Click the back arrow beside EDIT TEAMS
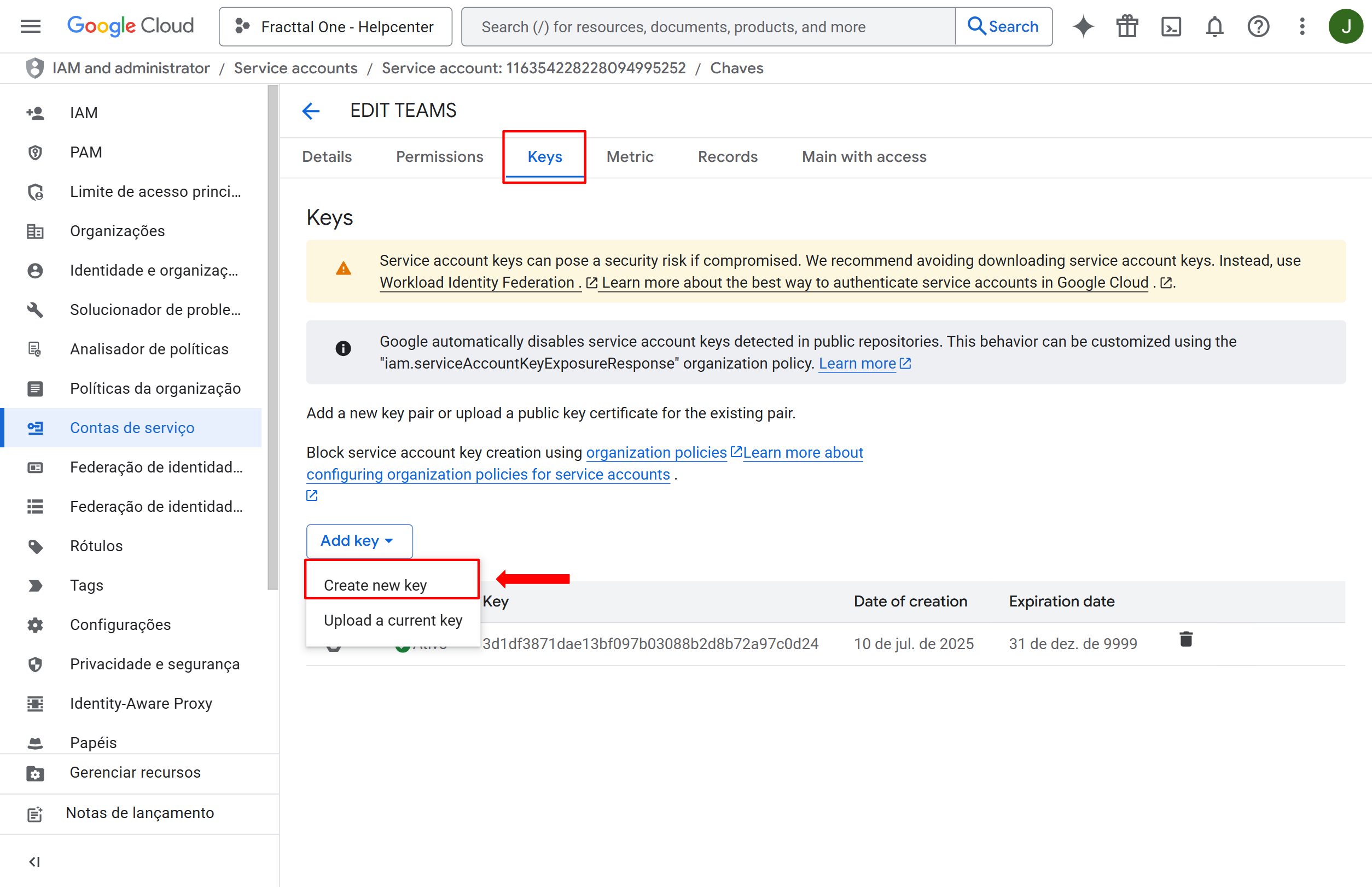Screen dimensions: 1372x887 point(311,110)
